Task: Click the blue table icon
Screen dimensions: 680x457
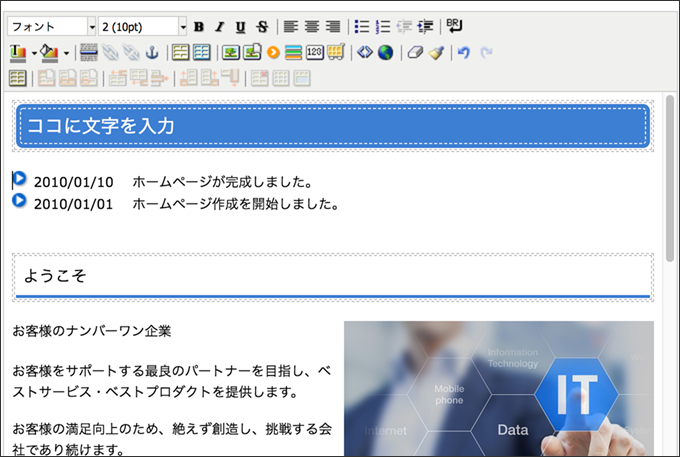Action: (202, 52)
